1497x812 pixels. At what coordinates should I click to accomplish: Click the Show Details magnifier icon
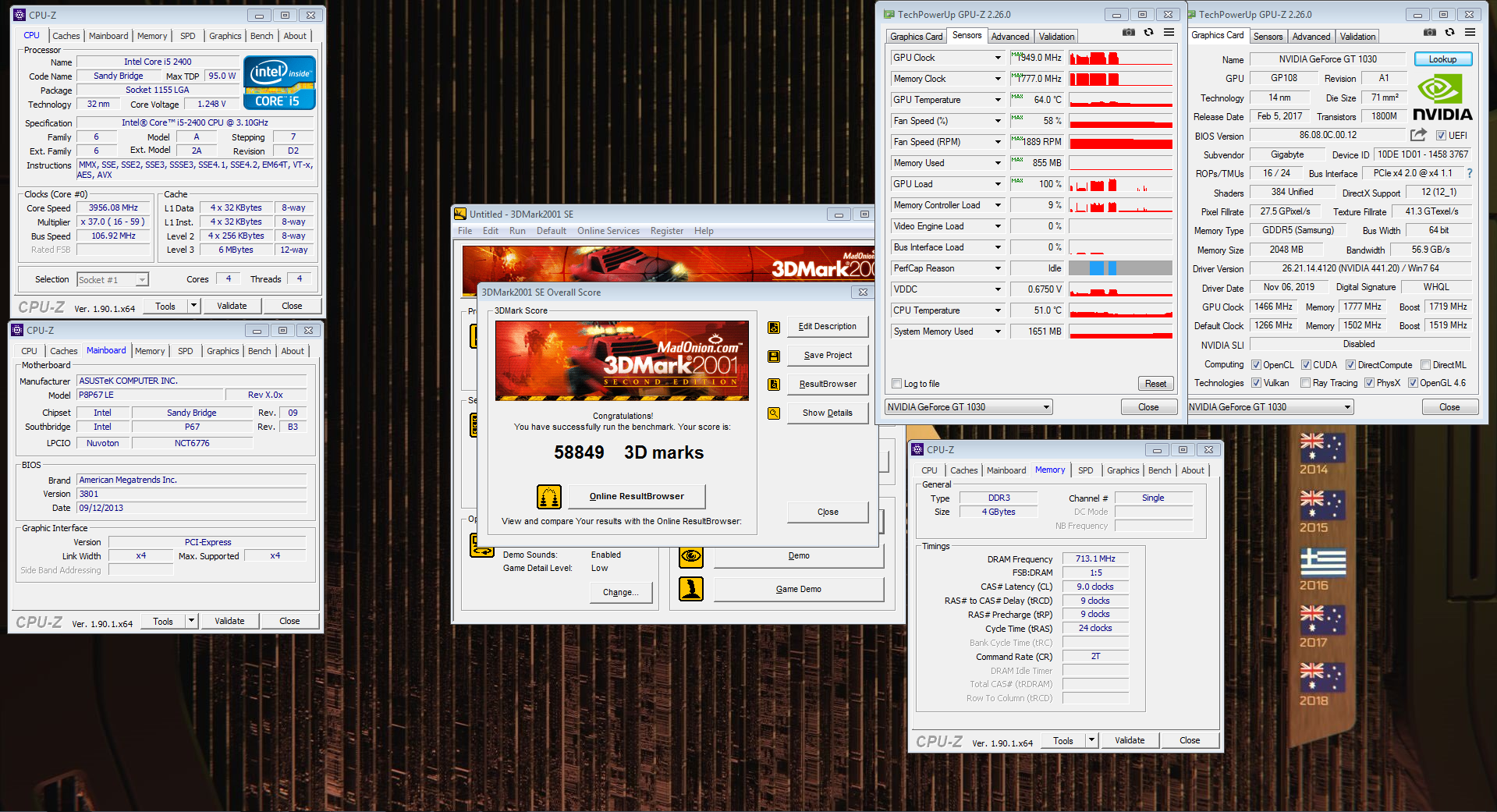(x=774, y=413)
